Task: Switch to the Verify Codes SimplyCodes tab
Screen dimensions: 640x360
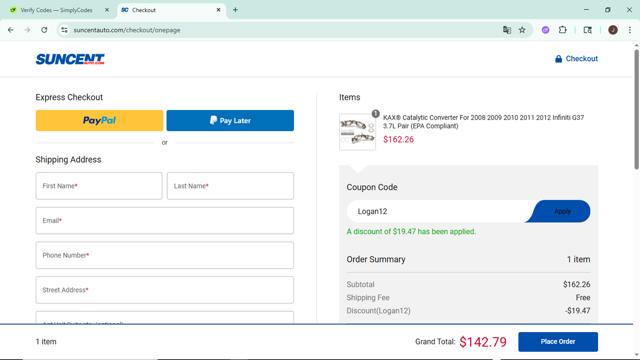Action: [x=56, y=10]
